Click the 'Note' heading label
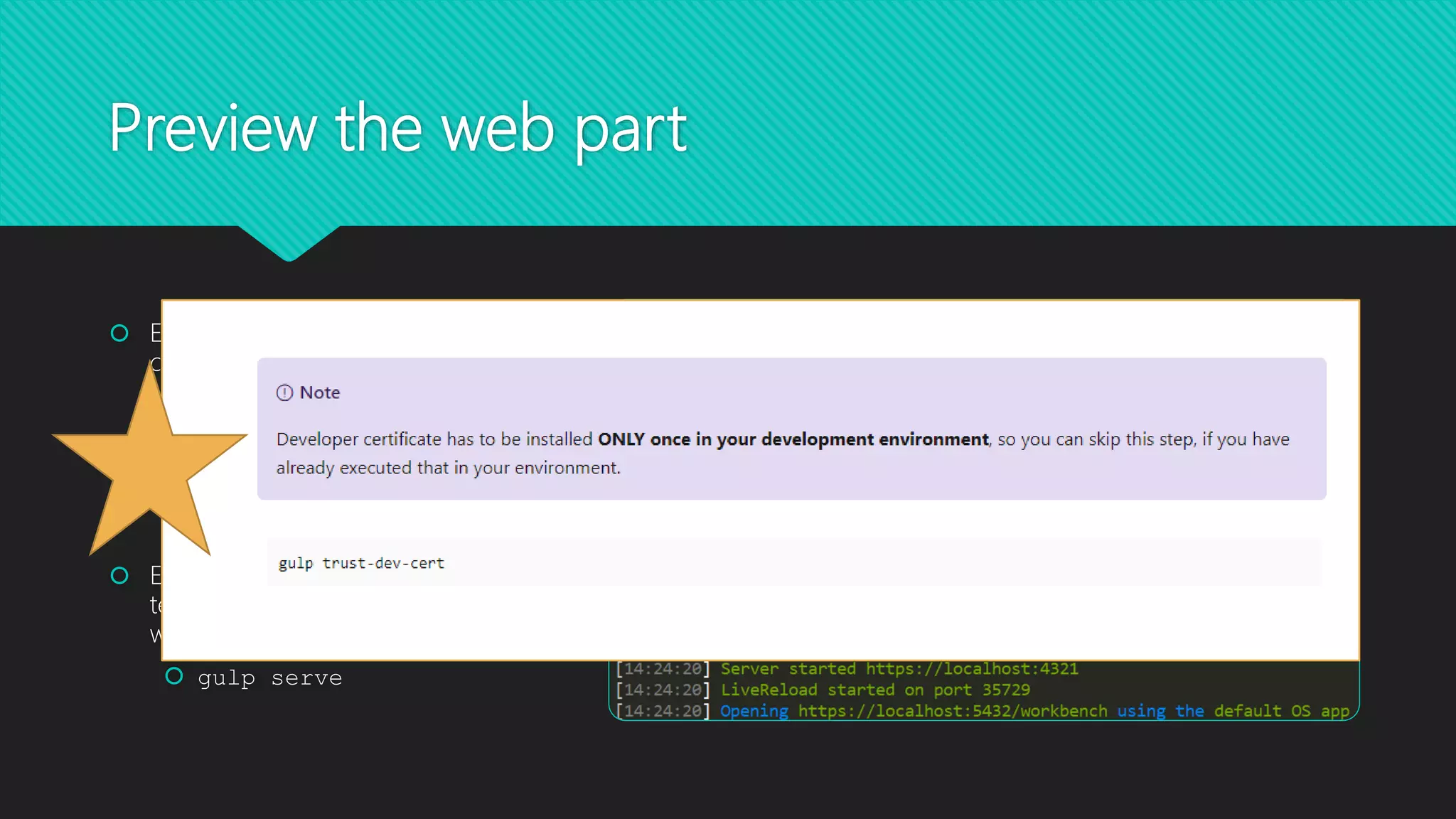Viewport: 1456px width, 819px height. (x=320, y=392)
